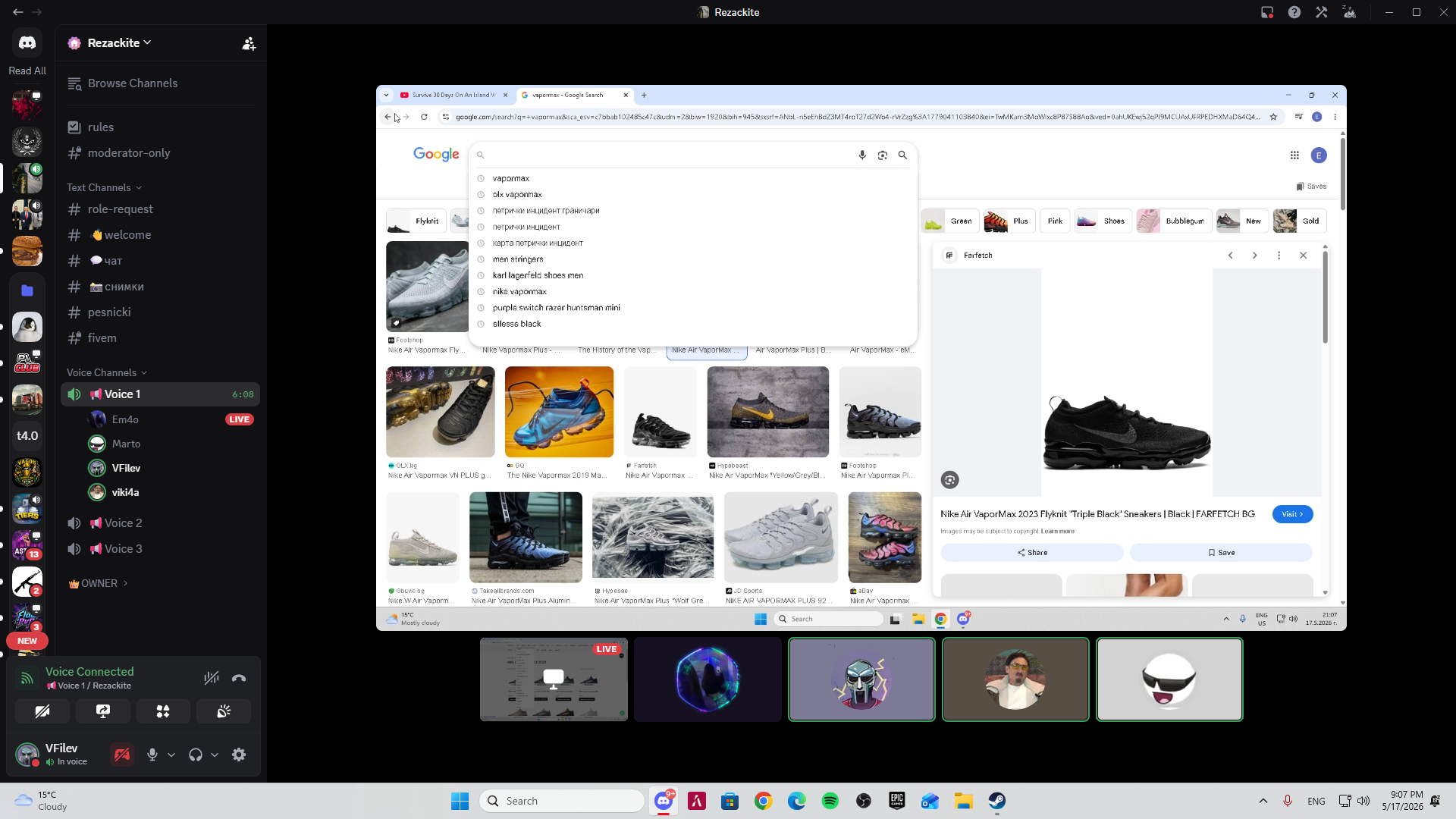The width and height of the screenshot is (1456, 819).
Task: Show hidden system tray icons
Action: pyautogui.click(x=1263, y=801)
